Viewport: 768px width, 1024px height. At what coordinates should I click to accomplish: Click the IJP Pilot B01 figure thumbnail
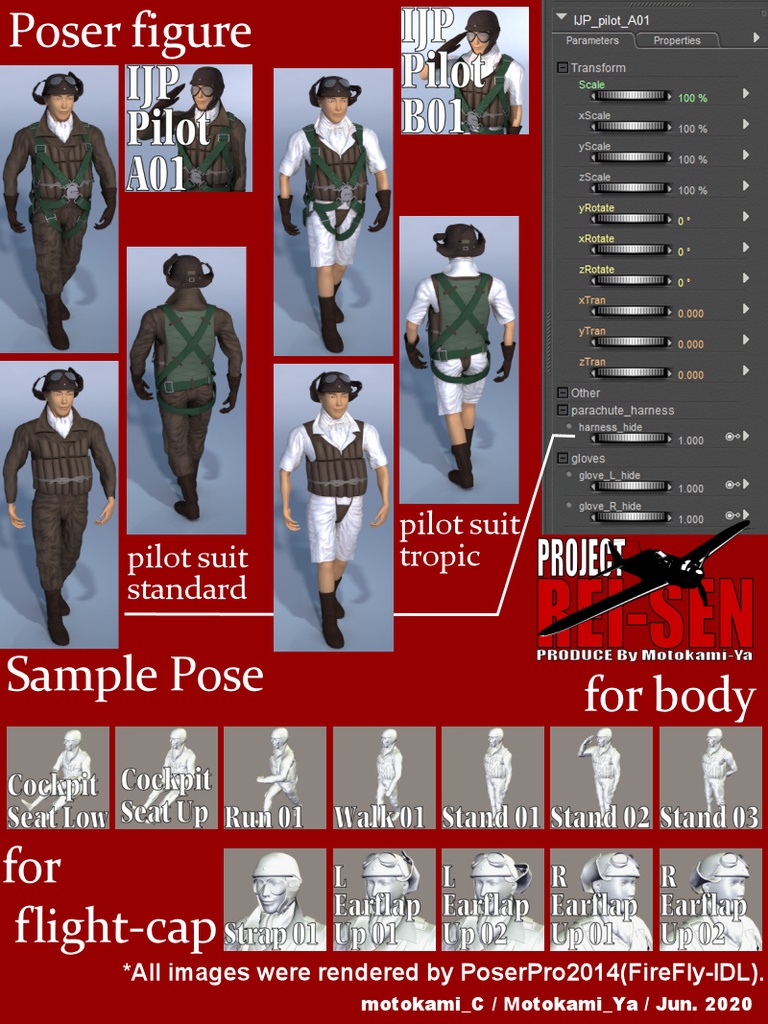pyautogui.click(x=465, y=71)
